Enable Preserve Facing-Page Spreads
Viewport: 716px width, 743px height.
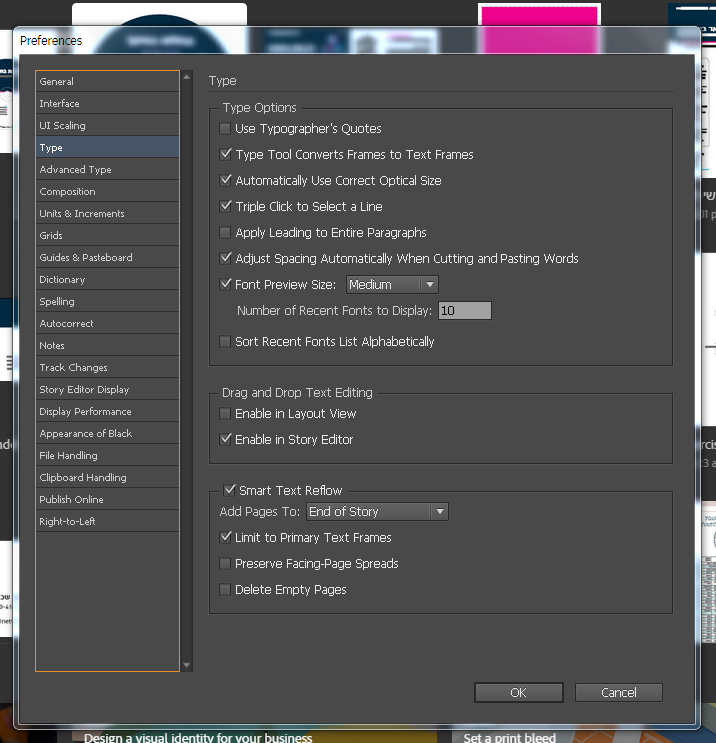point(225,564)
